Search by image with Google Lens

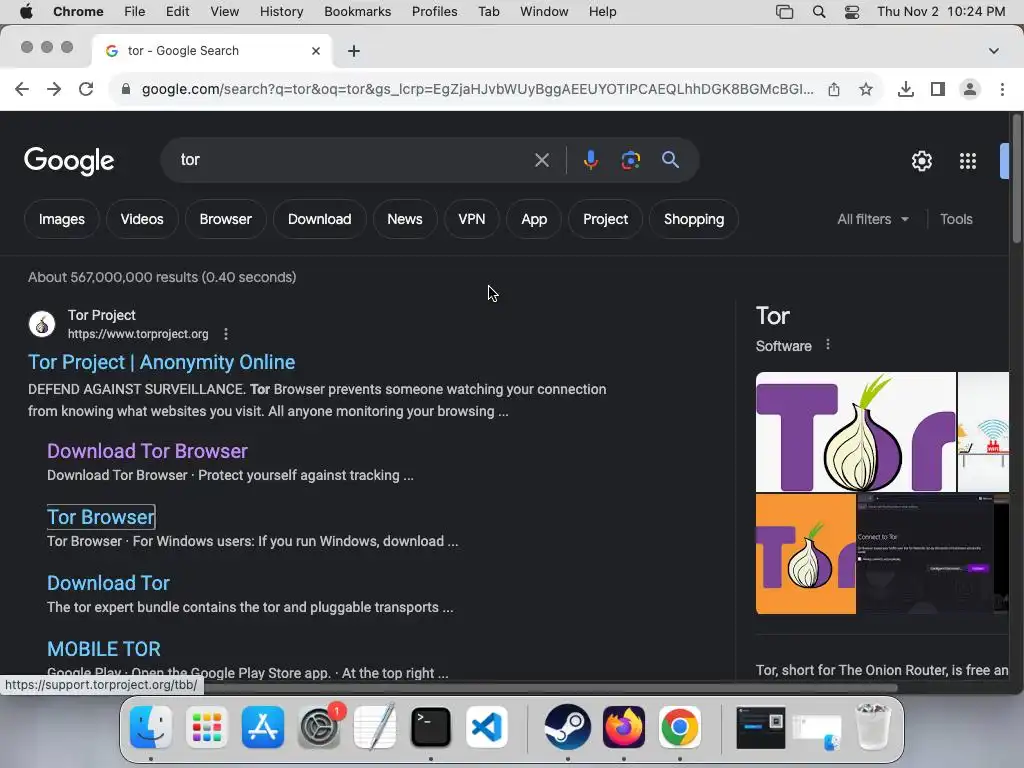[630, 160]
